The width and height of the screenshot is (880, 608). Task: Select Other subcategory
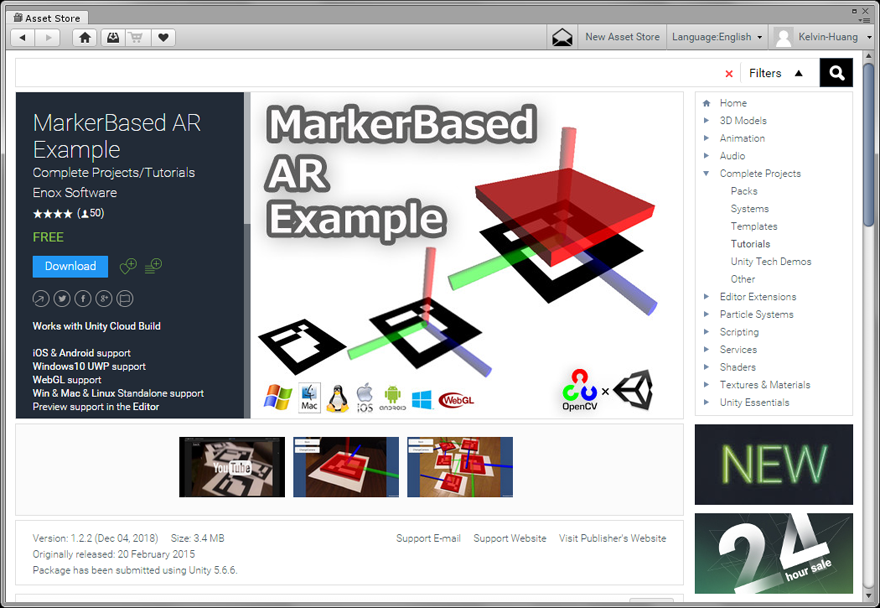tap(742, 279)
